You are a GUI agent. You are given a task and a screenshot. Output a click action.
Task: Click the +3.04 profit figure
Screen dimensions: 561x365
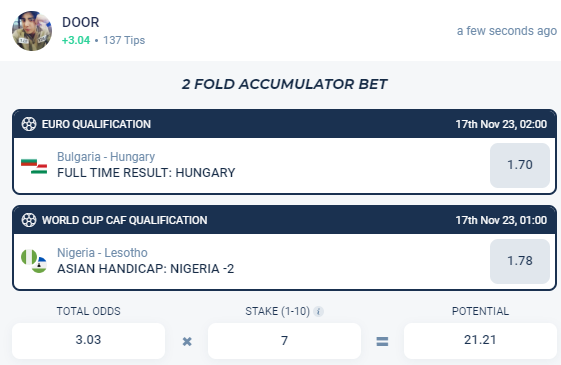point(76,40)
